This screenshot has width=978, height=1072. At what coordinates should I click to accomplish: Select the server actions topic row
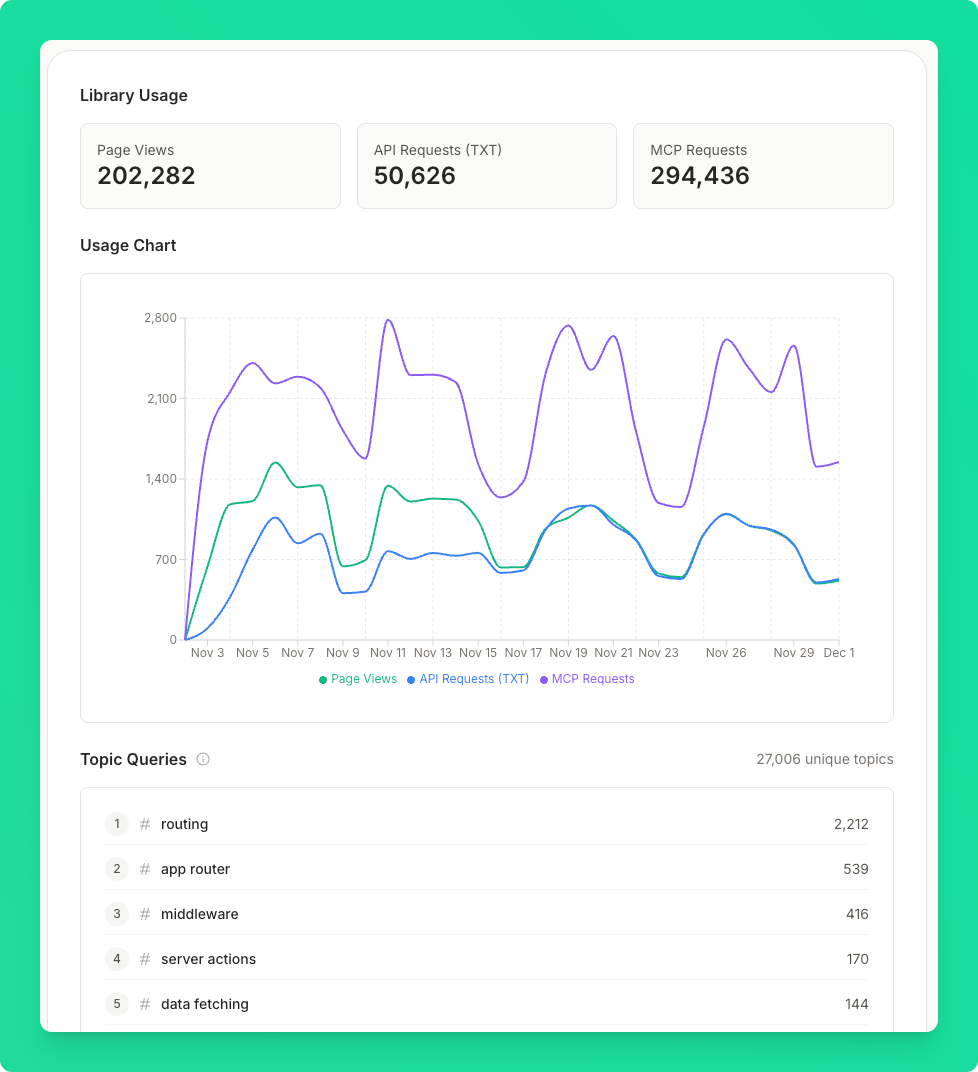coord(487,959)
